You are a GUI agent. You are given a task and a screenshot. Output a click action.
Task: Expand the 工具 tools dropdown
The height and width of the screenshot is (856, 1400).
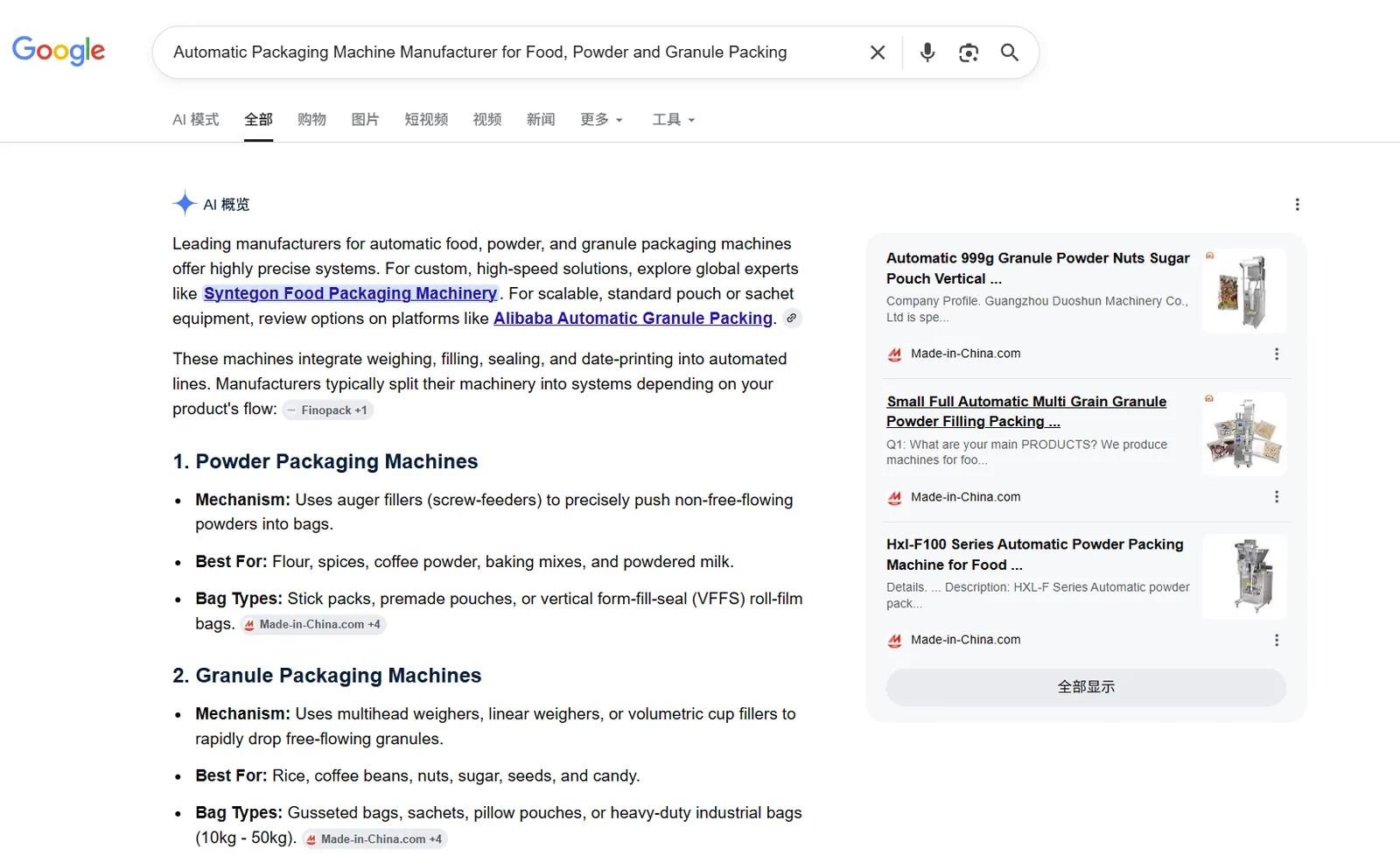click(x=673, y=119)
